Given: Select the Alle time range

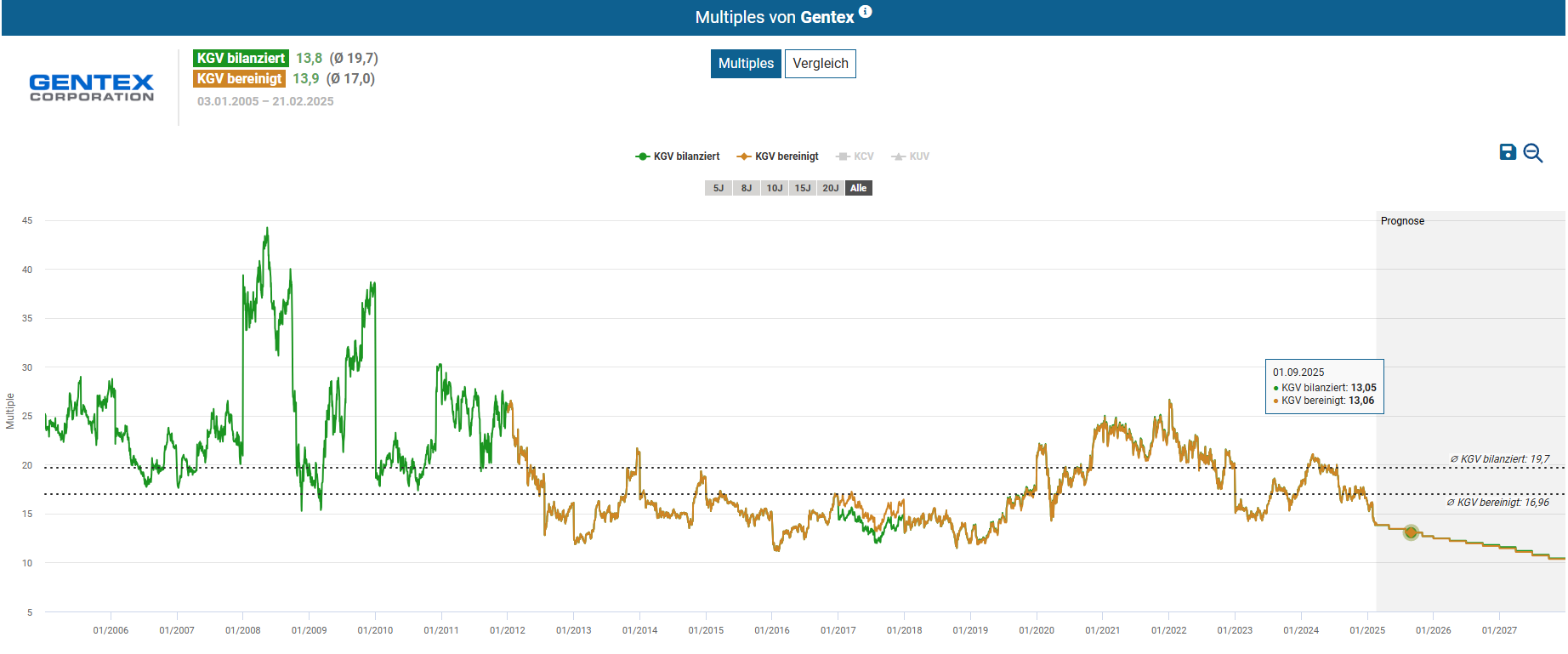Looking at the screenshot, I should (x=859, y=188).
